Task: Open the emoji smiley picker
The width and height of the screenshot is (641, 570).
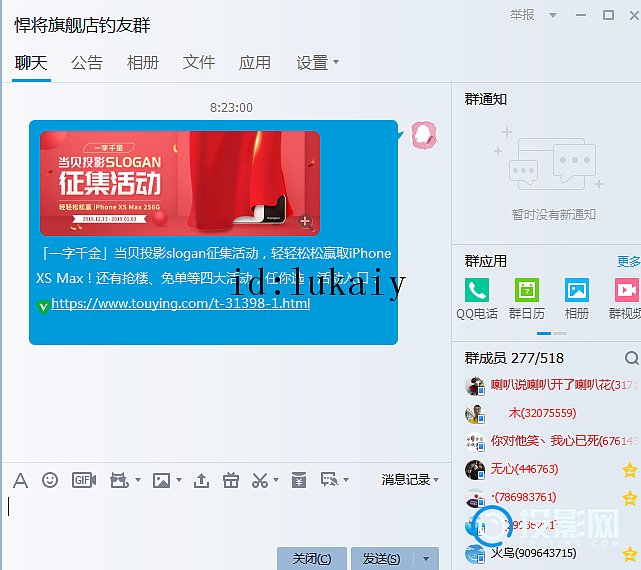Action: (50, 480)
